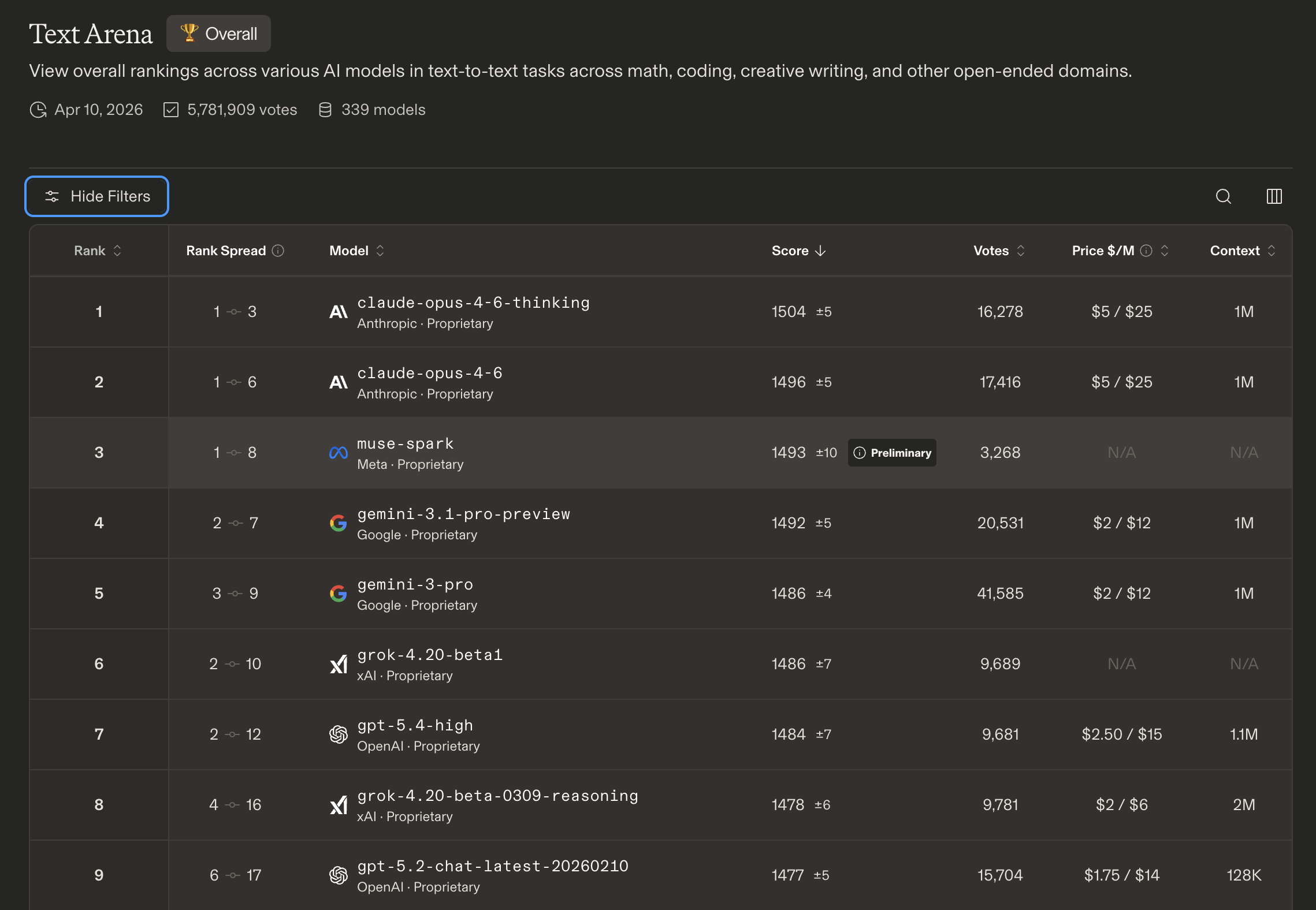
Task: Open the Overall trophy category selector
Action: pyautogui.click(x=219, y=33)
